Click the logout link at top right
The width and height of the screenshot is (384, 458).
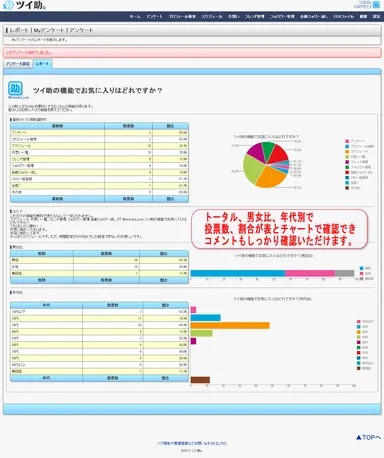pyautogui.click(x=362, y=6)
